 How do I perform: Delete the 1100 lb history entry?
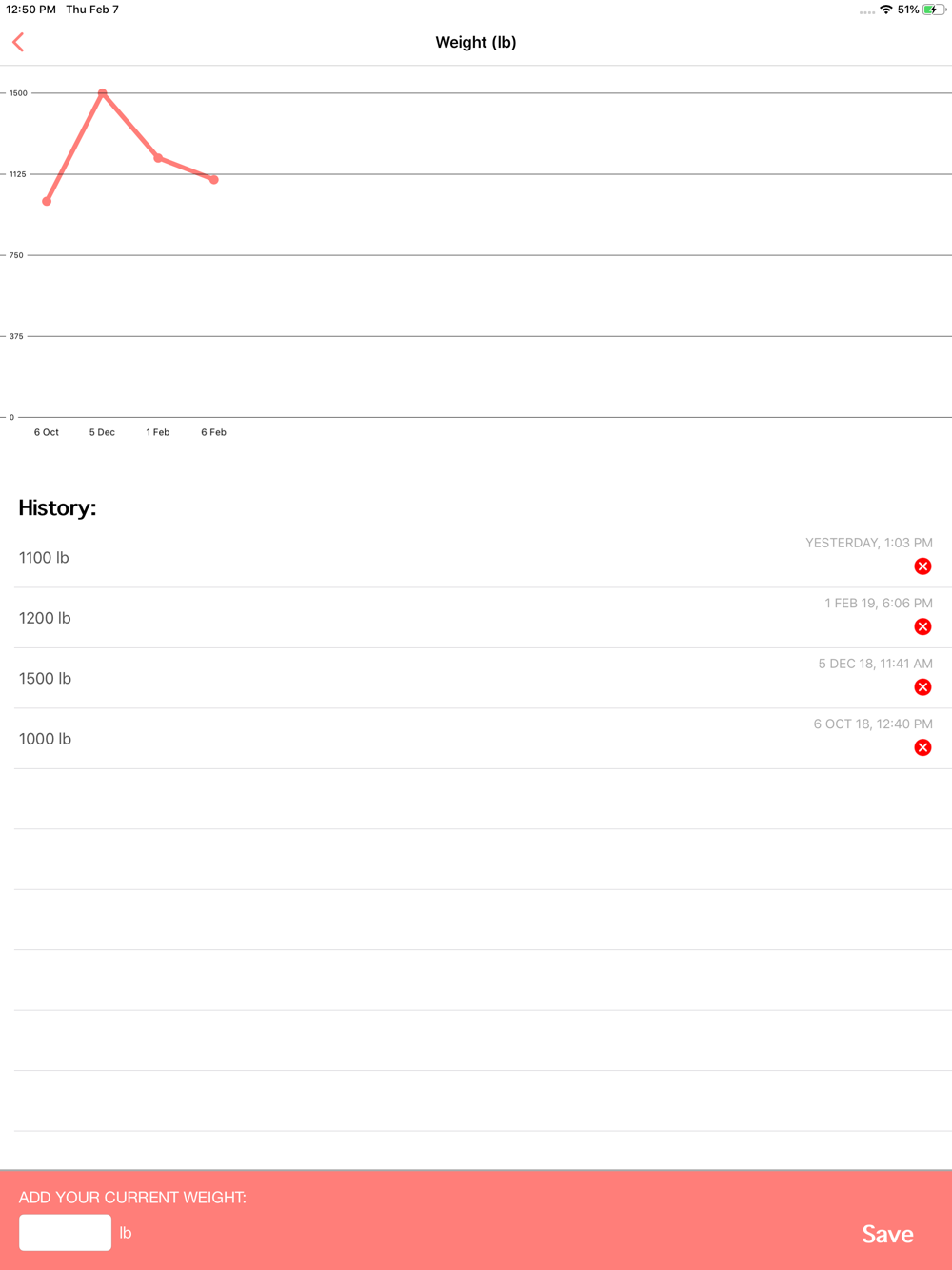[922, 566]
